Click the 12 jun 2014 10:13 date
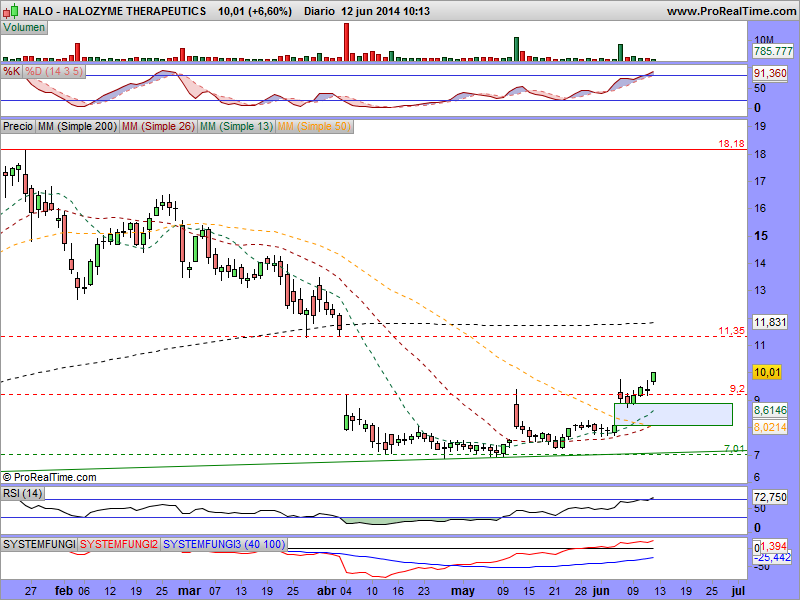Screen dimensions: 800x600 [385, 11]
